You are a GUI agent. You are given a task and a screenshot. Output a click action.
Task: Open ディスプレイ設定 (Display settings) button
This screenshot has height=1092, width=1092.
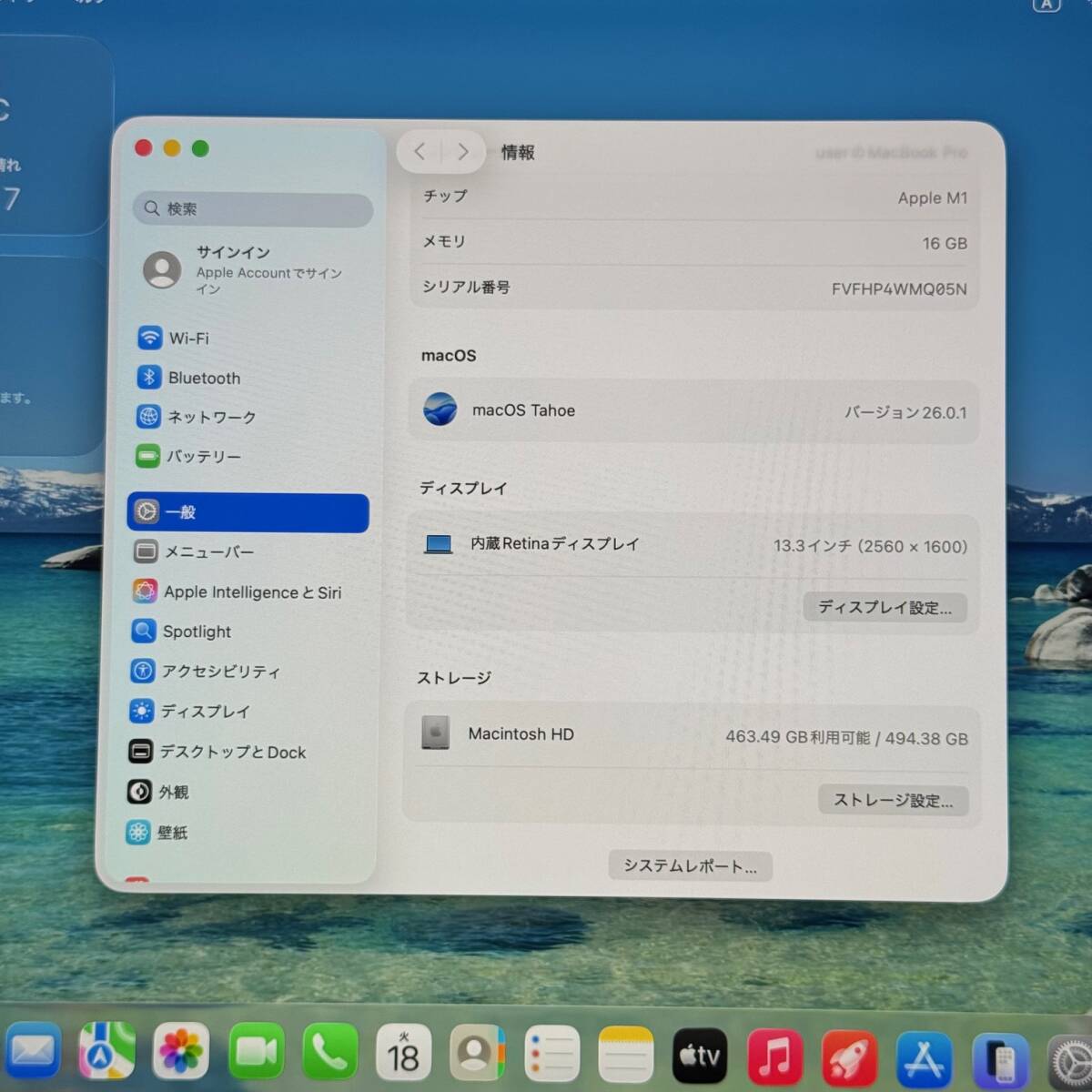click(885, 607)
